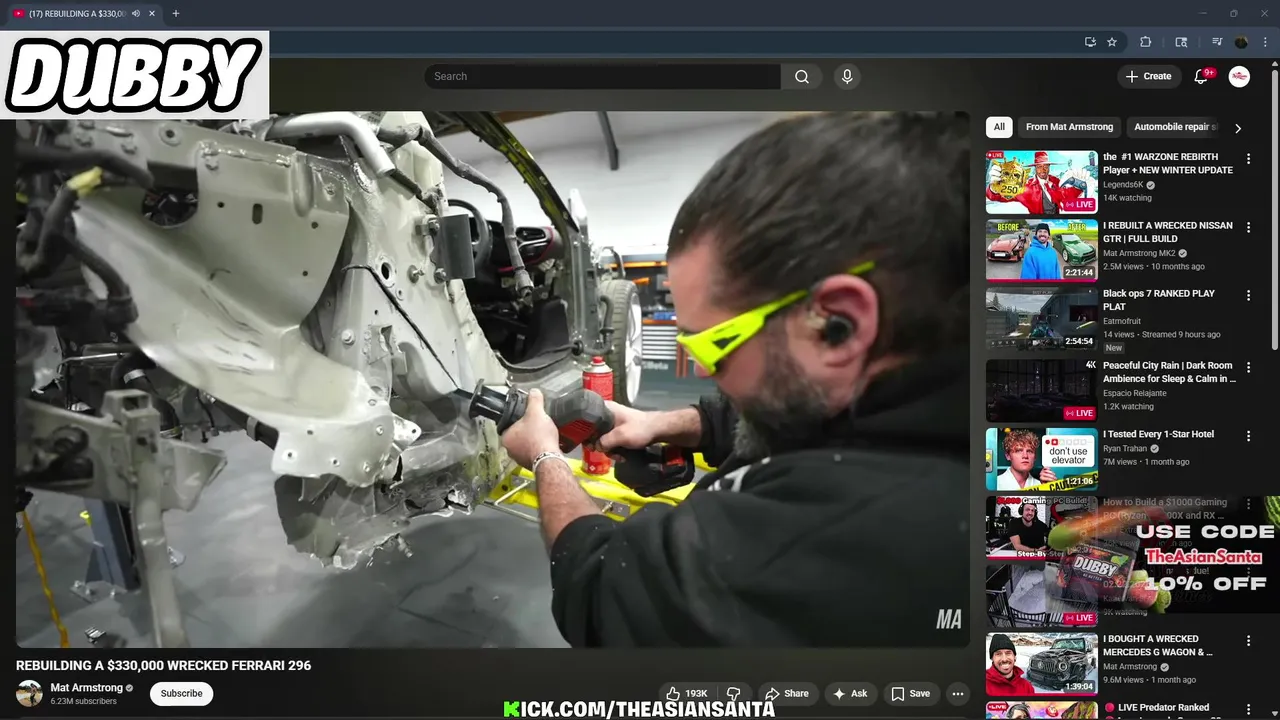
Task: Open video title I BOUGHT A WRECKED MERCEDES G WAGON
Action: (1157, 645)
